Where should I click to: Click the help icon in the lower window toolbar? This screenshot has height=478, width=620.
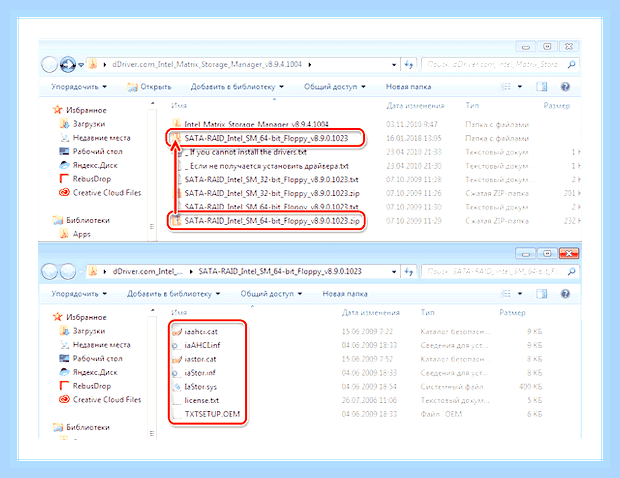click(x=565, y=294)
